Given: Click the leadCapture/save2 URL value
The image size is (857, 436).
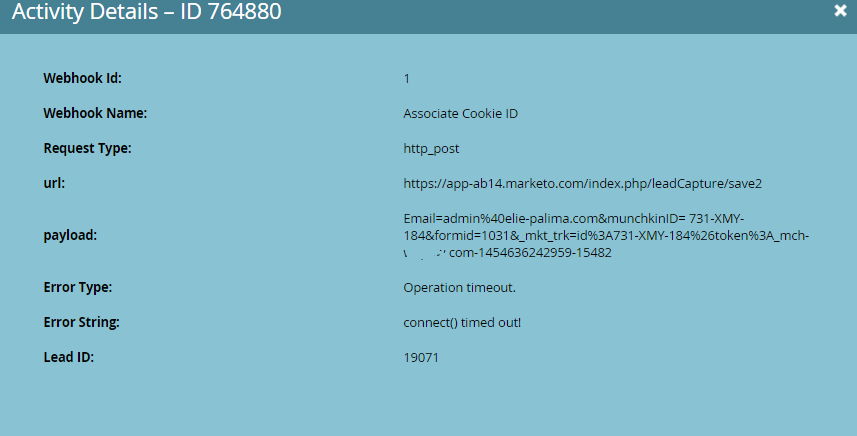Looking at the screenshot, I should [x=583, y=184].
